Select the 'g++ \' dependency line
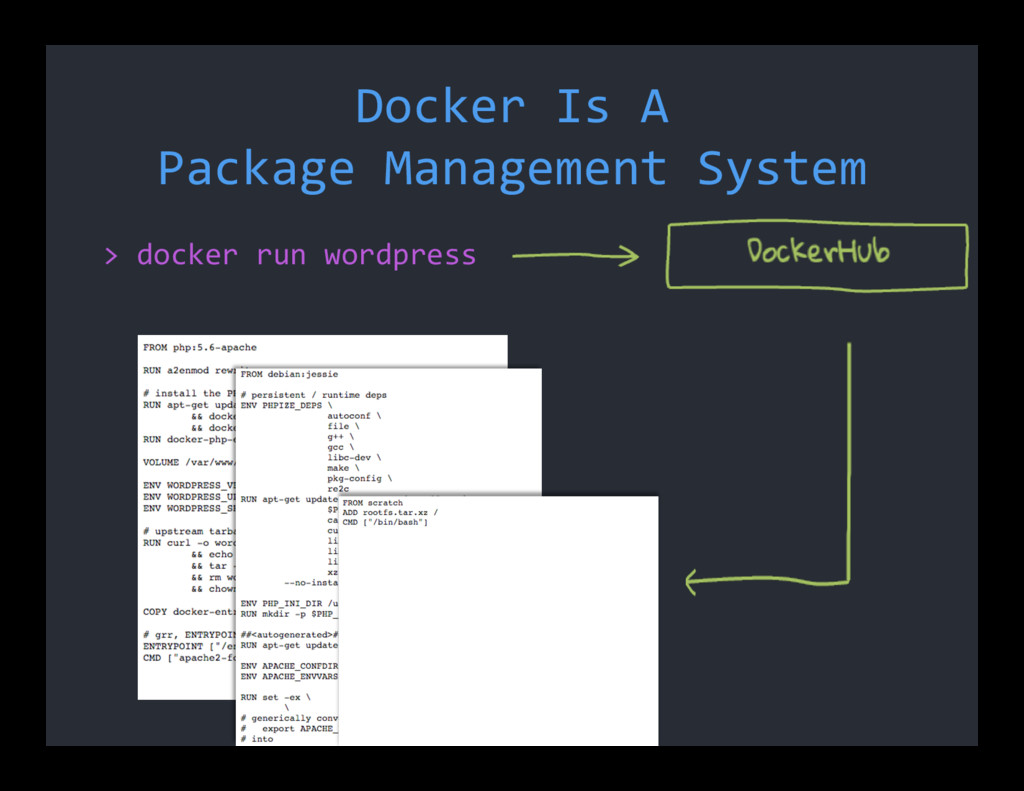 (x=341, y=437)
